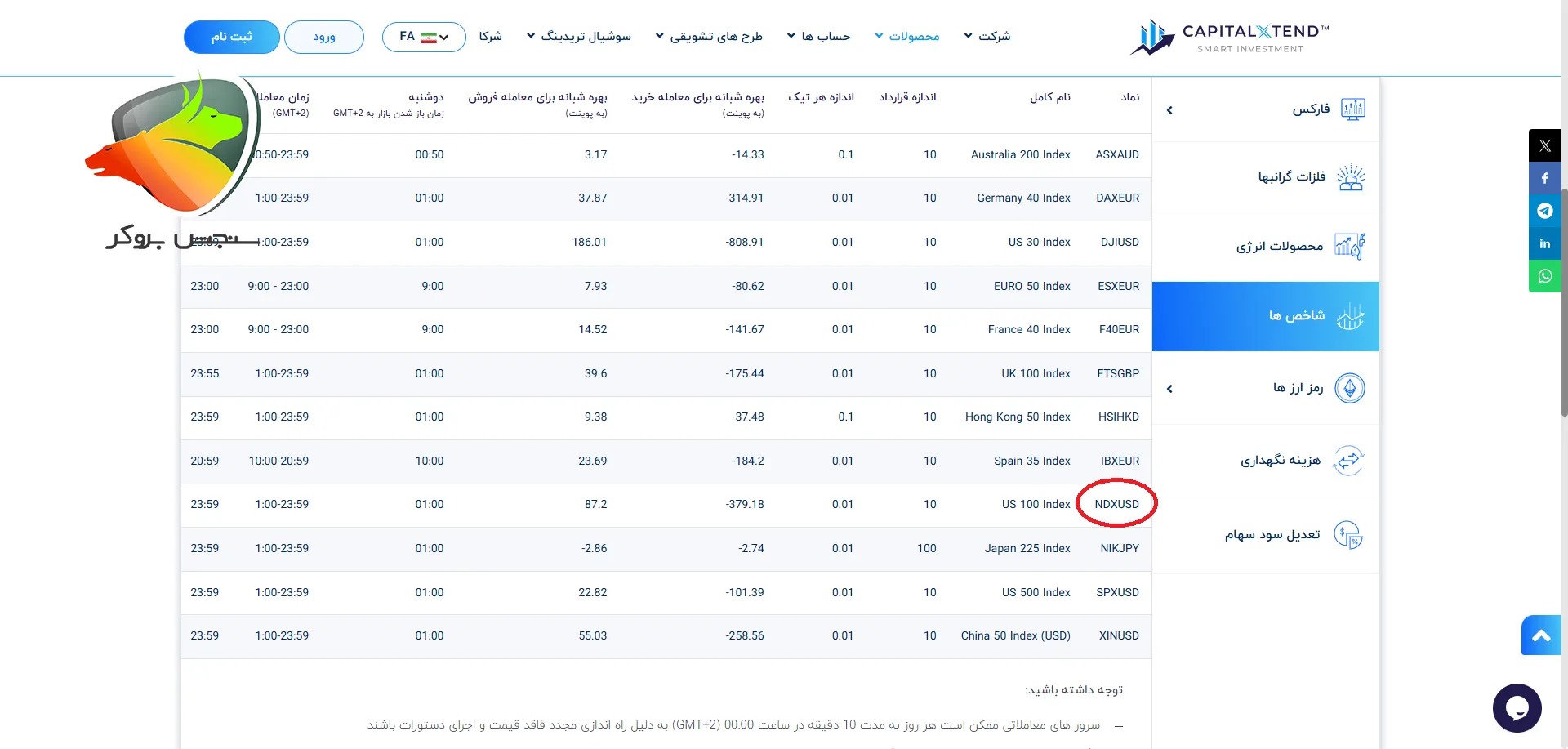Open the FA language selector dropdown

[423, 37]
